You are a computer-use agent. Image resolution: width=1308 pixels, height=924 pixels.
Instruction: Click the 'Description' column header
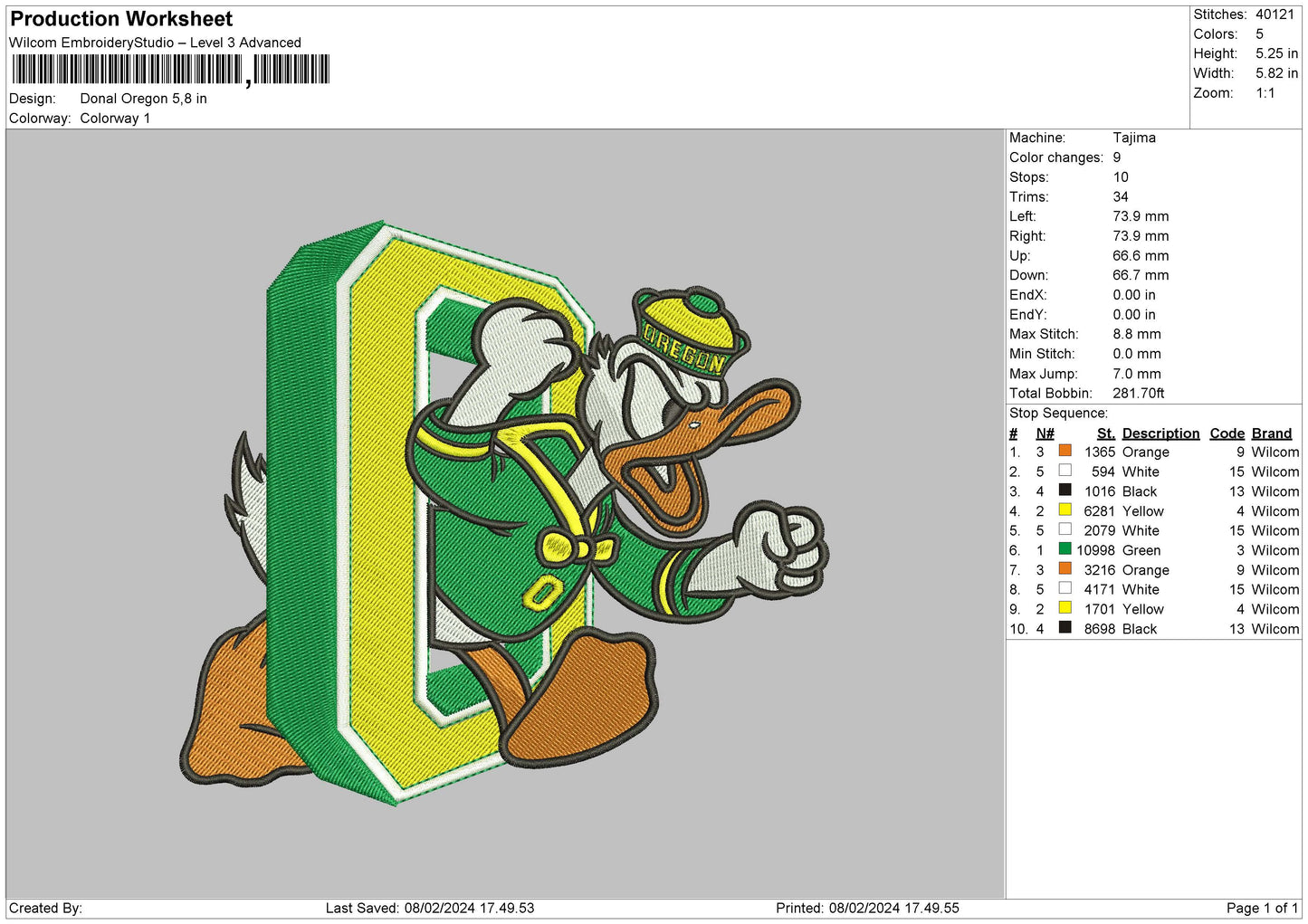coord(1160,433)
